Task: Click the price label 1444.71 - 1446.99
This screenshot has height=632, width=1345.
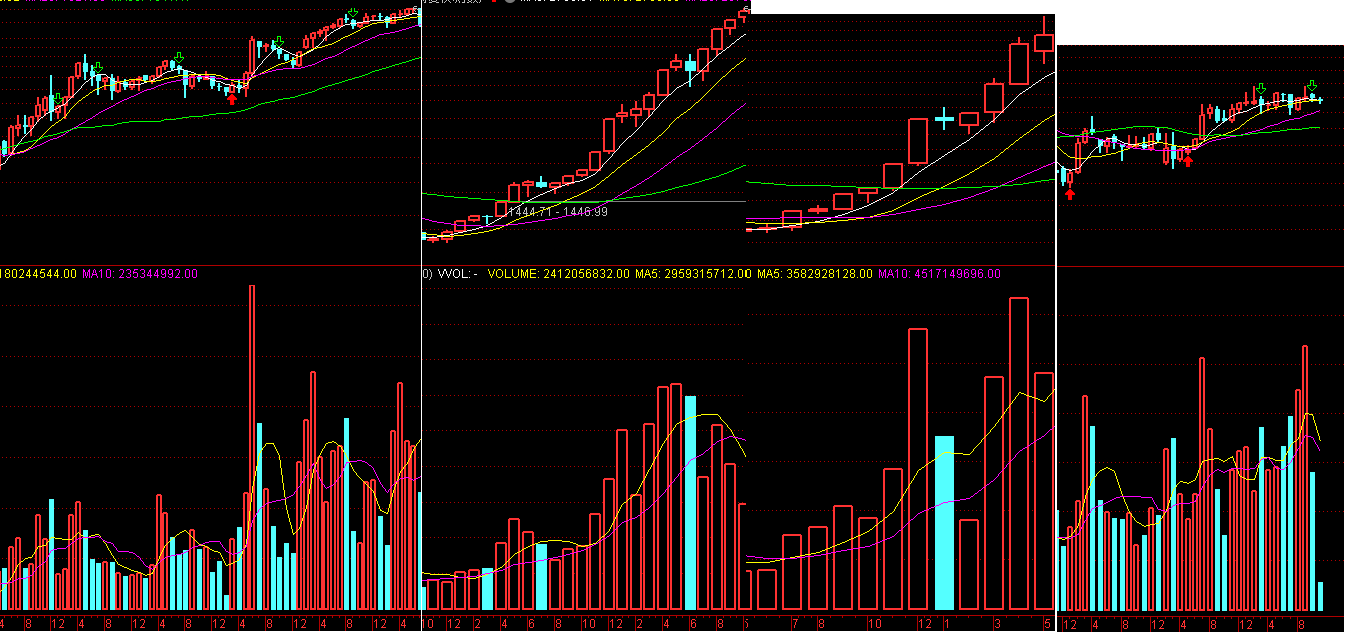Action: 558,212
